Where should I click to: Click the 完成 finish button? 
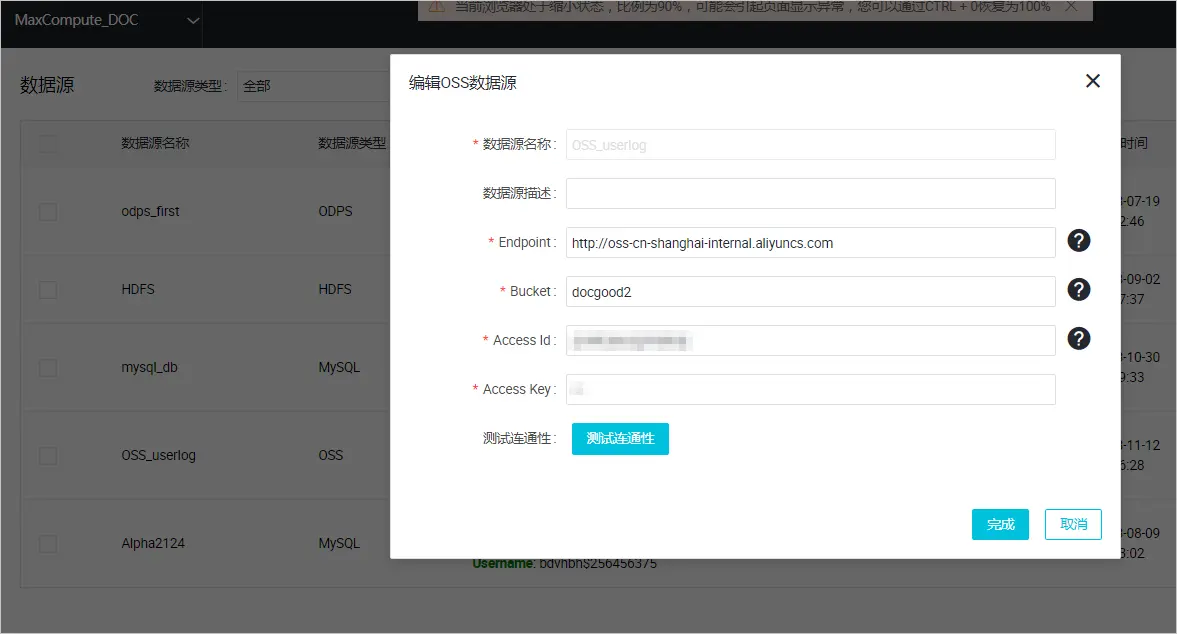pos(1000,524)
